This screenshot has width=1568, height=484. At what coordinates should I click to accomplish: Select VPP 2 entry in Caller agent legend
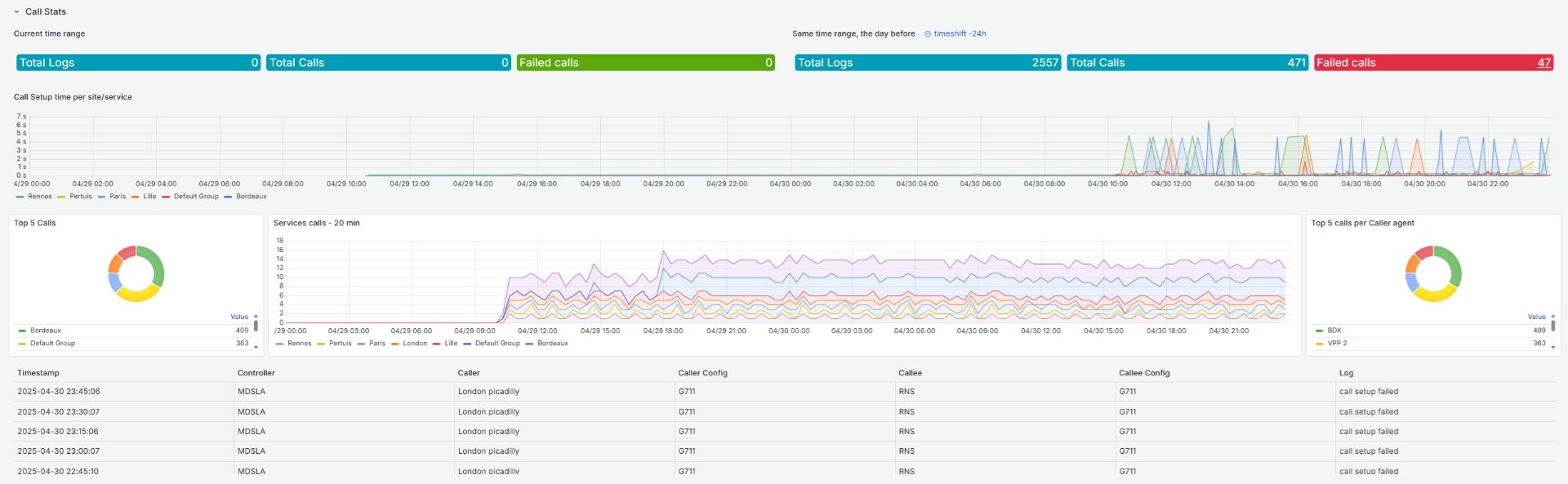(x=1337, y=344)
